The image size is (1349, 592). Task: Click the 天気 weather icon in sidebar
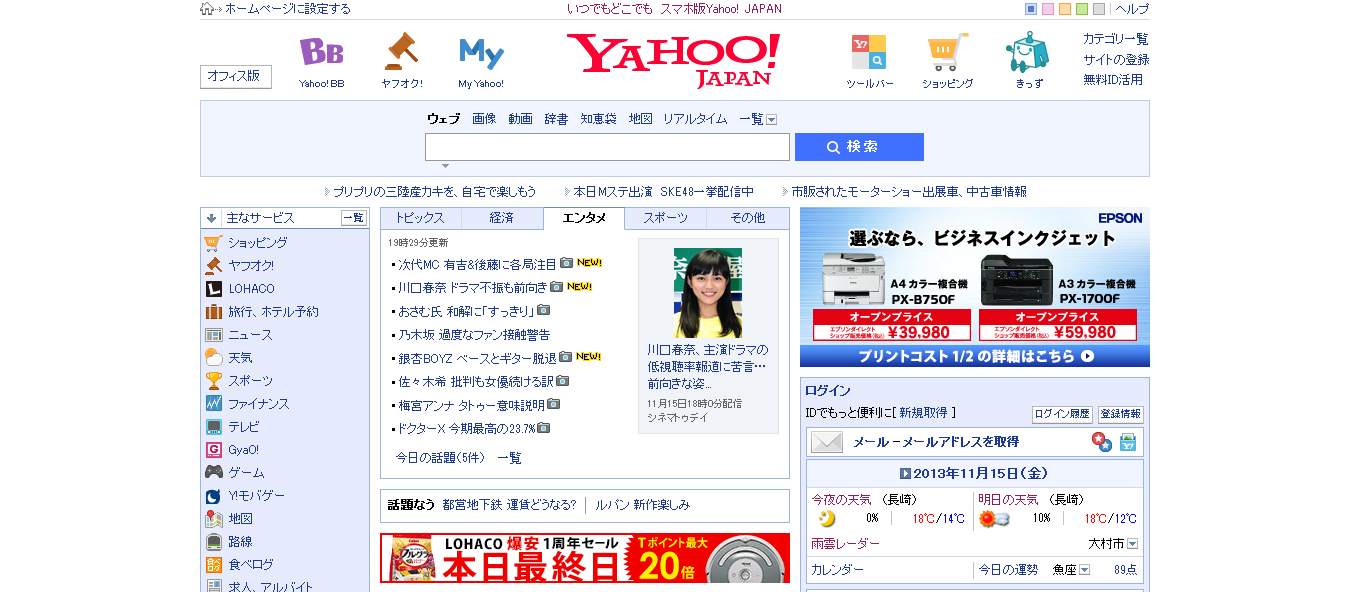pos(213,358)
